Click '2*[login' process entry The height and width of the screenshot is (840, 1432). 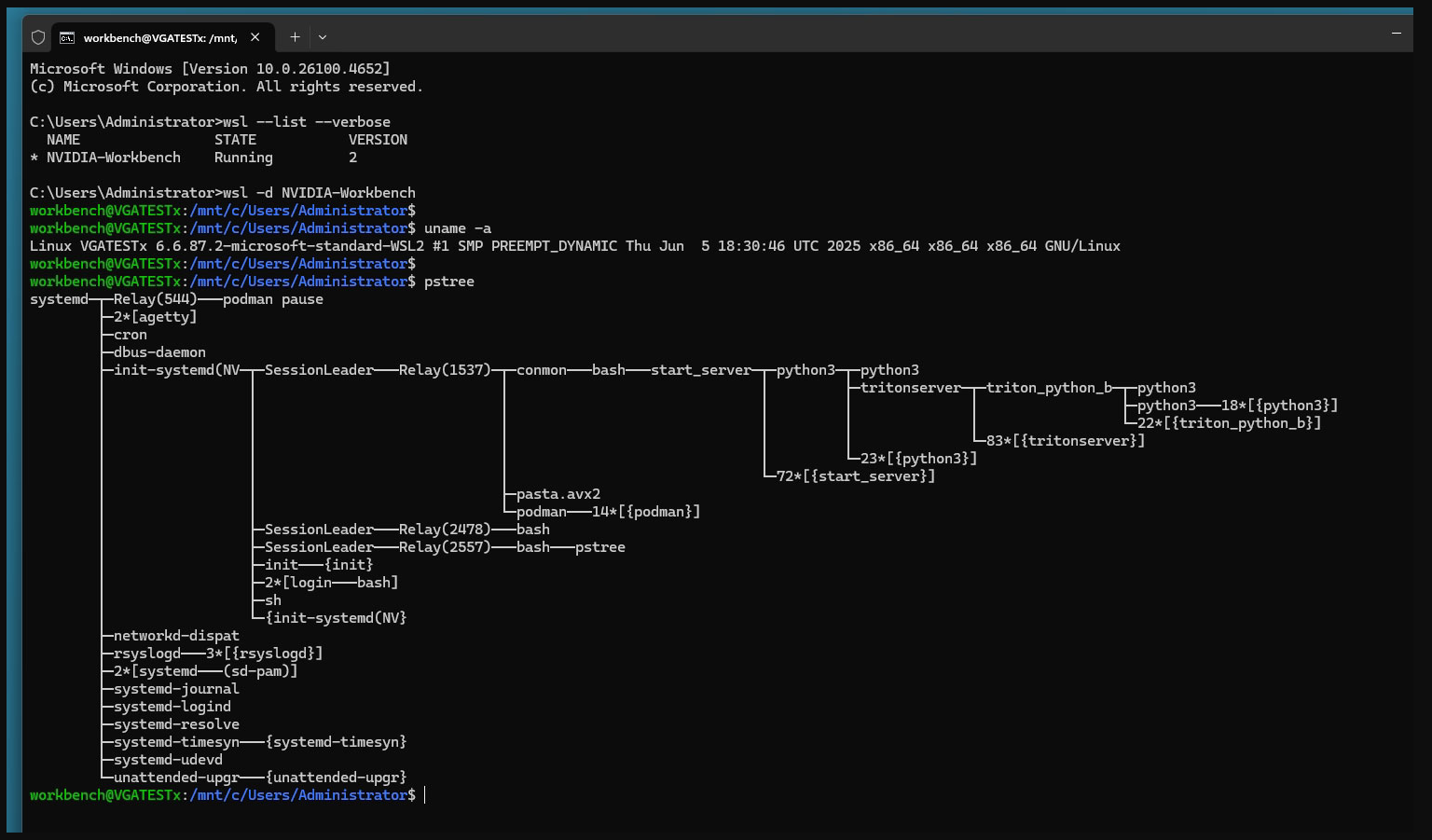point(298,583)
